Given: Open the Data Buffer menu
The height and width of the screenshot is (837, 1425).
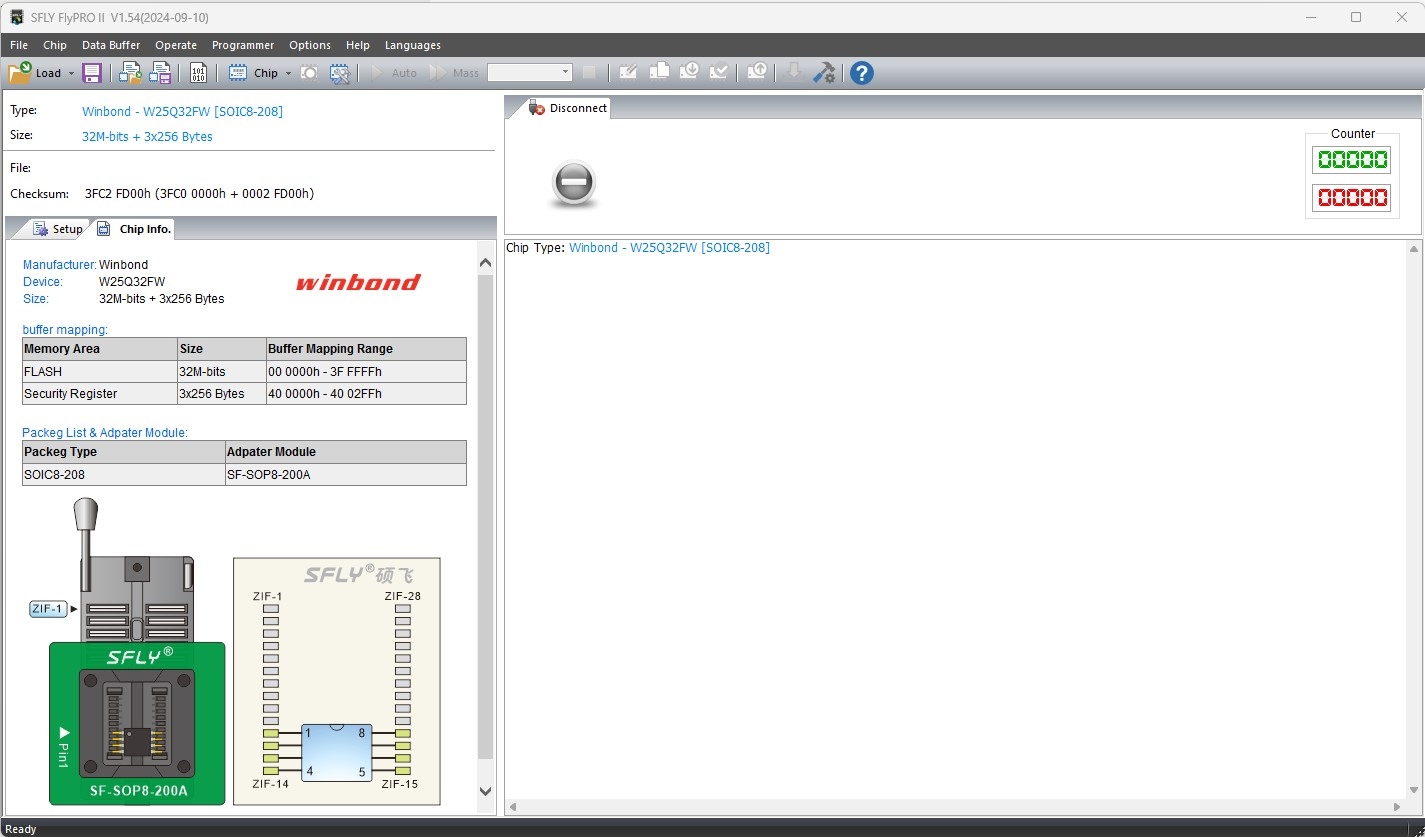Looking at the screenshot, I should point(111,45).
